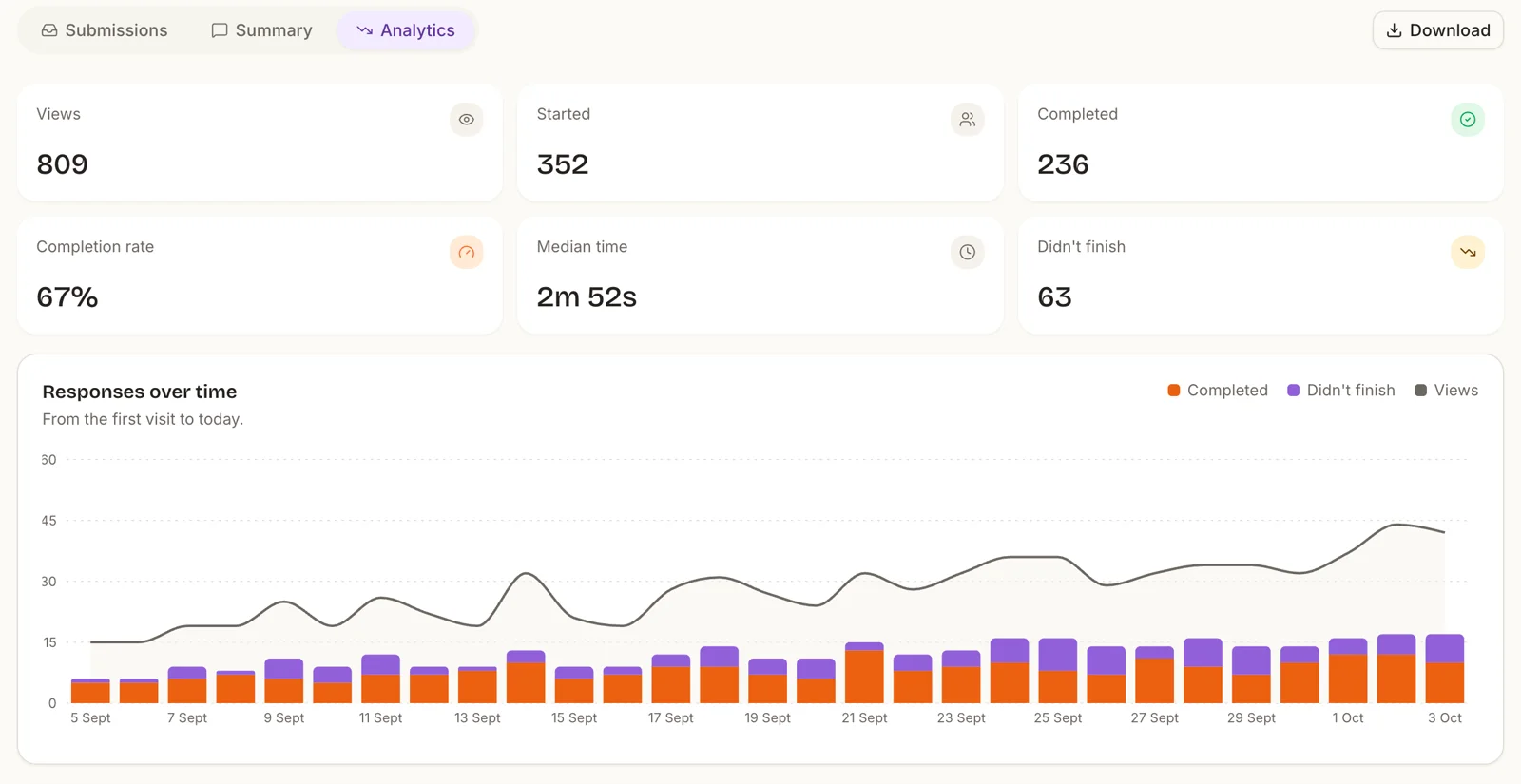1521x784 pixels.
Task: Switch to the Summary tab
Action: tap(261, 30)
